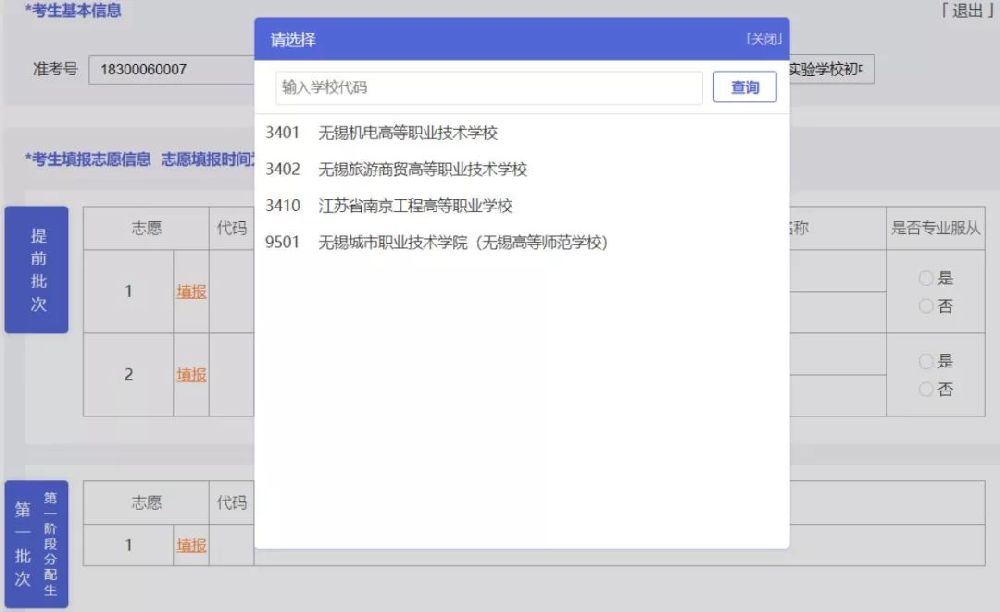
Task: Click the 退出 logout link
Action: pyautogui.click(x=967, y=10)
